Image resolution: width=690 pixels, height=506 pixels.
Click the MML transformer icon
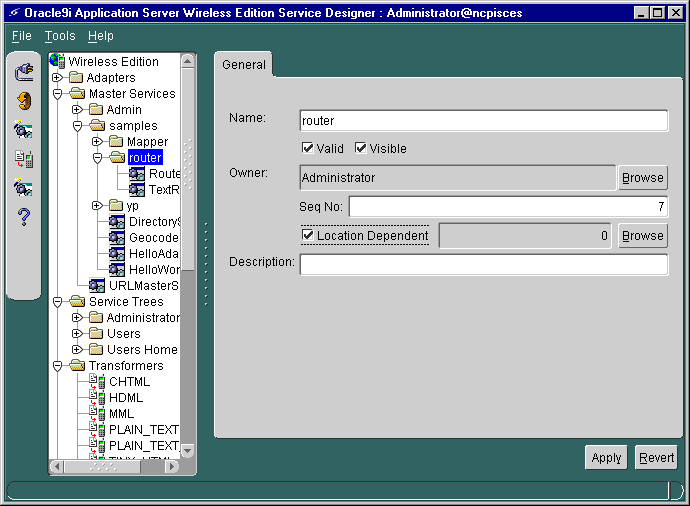(x=97, y=413)
